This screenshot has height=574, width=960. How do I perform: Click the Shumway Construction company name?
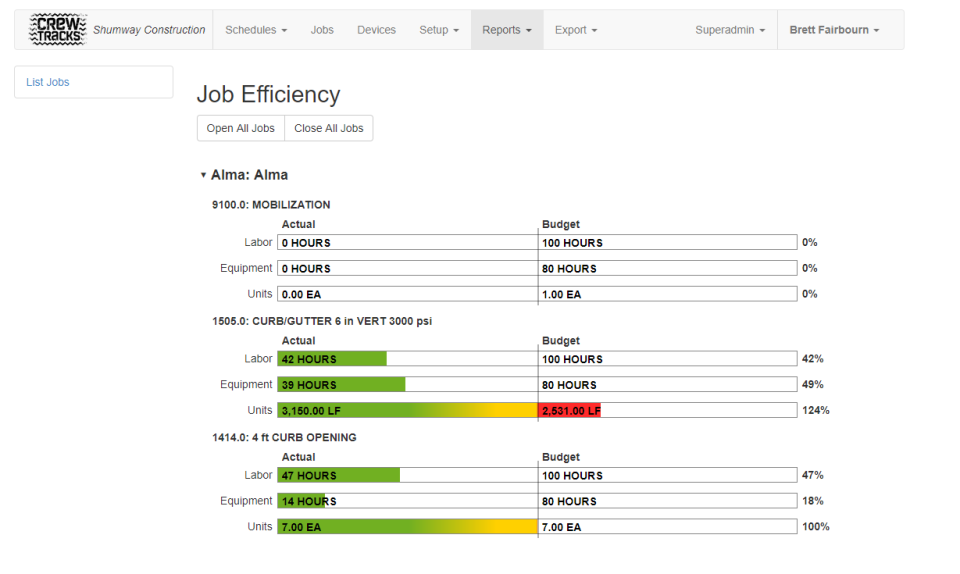(149, 30)
